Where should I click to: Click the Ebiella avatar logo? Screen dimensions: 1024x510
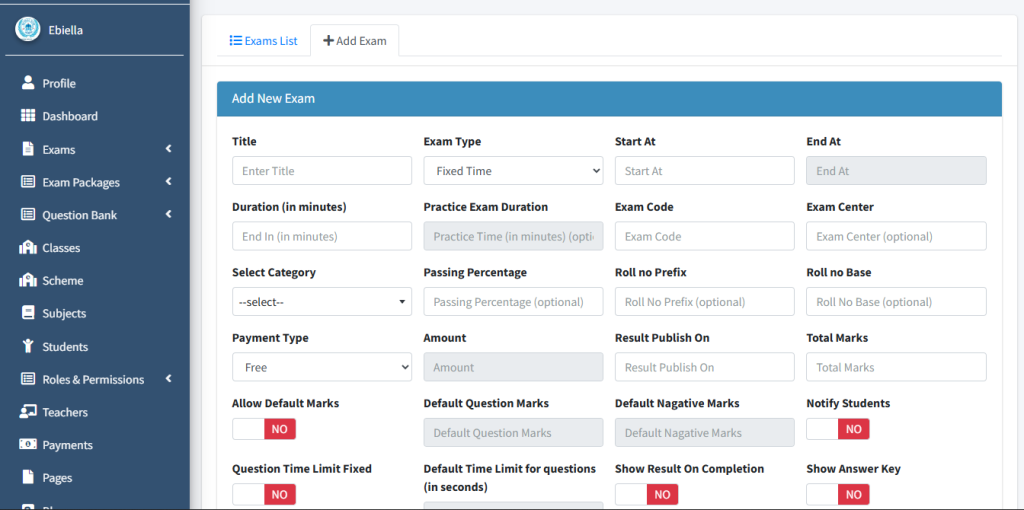27,29
